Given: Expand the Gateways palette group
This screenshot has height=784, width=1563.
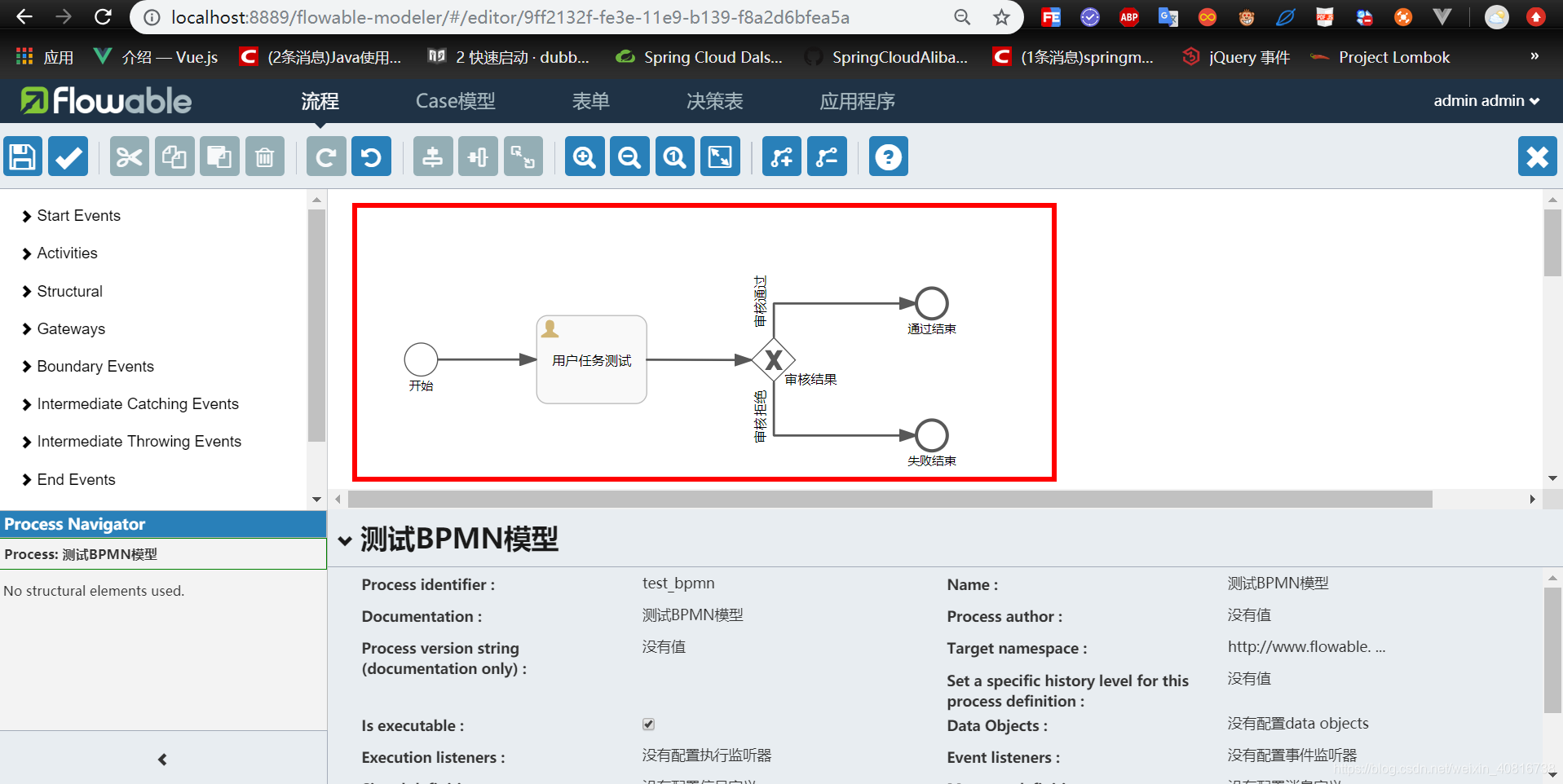Looking at the screenshot, I should [x=64, y=328].
